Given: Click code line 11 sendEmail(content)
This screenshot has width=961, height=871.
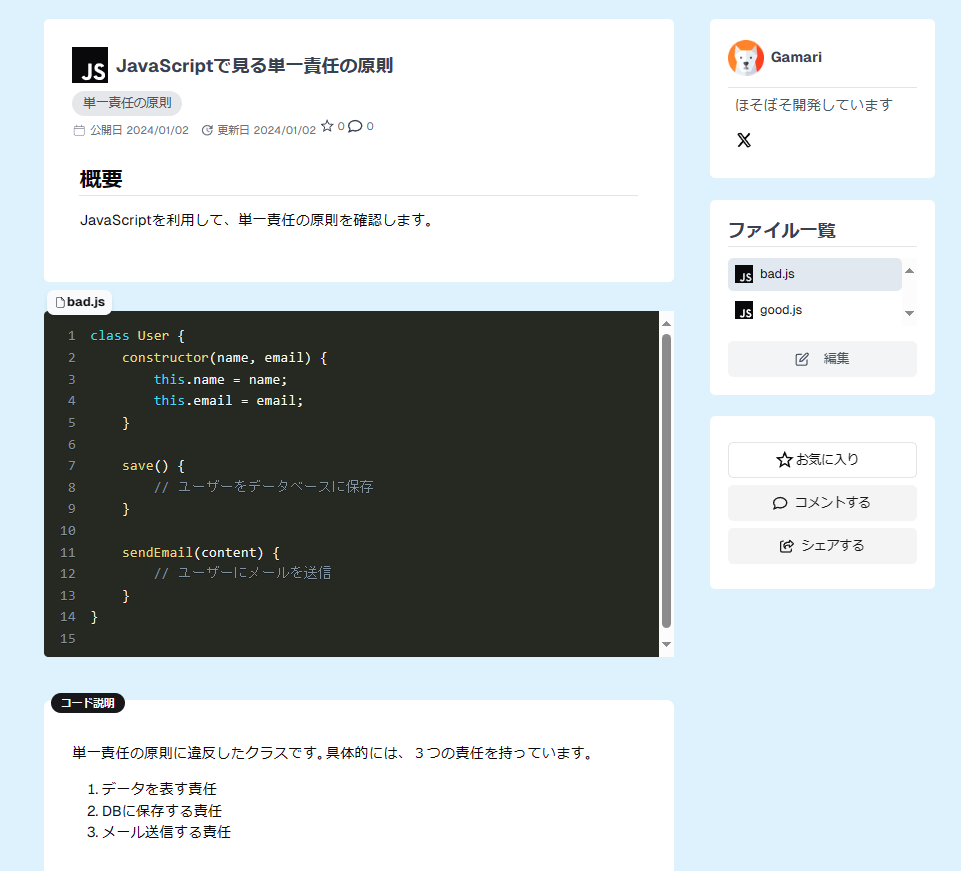Looking at the screenshot, I should [200, 553].
